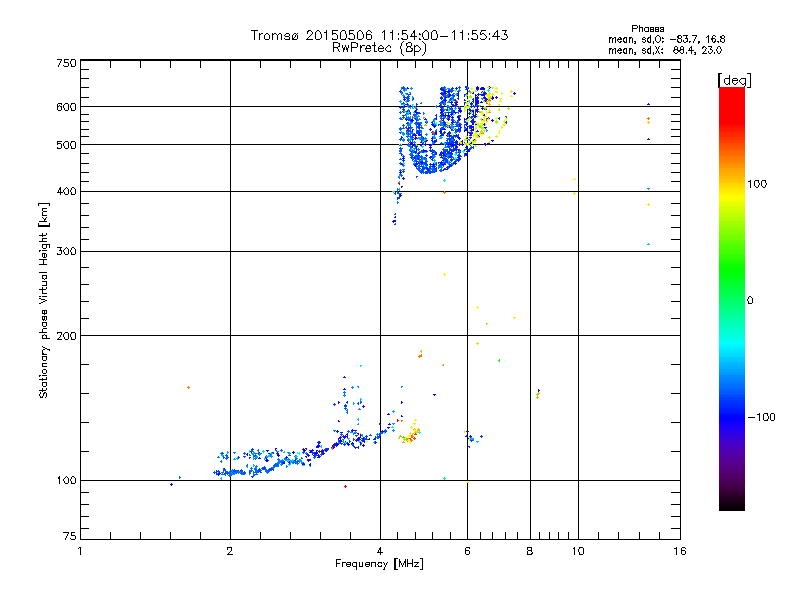Viewport: 800px width, 600px height.
Task: Click colorbar tick label '-100'
Action: (761, 417)
